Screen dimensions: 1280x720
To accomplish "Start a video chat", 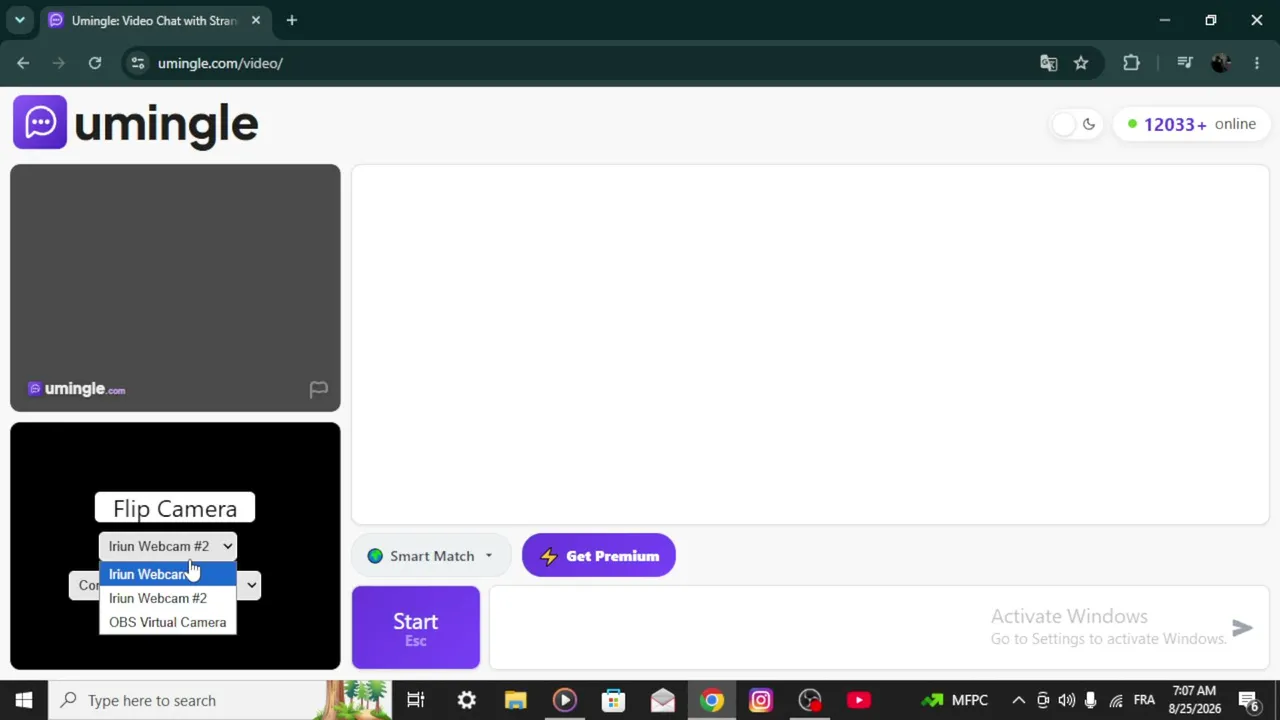I will pyautogui.click(x=416, y=627).
